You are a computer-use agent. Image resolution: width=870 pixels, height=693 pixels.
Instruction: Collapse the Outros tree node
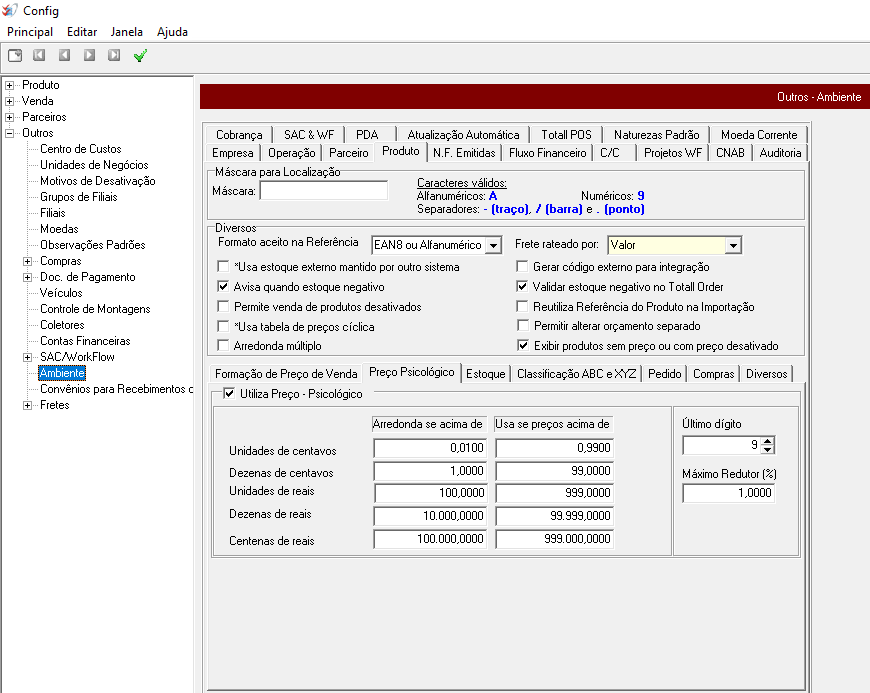pyautogui.click(x=9, y=133)
